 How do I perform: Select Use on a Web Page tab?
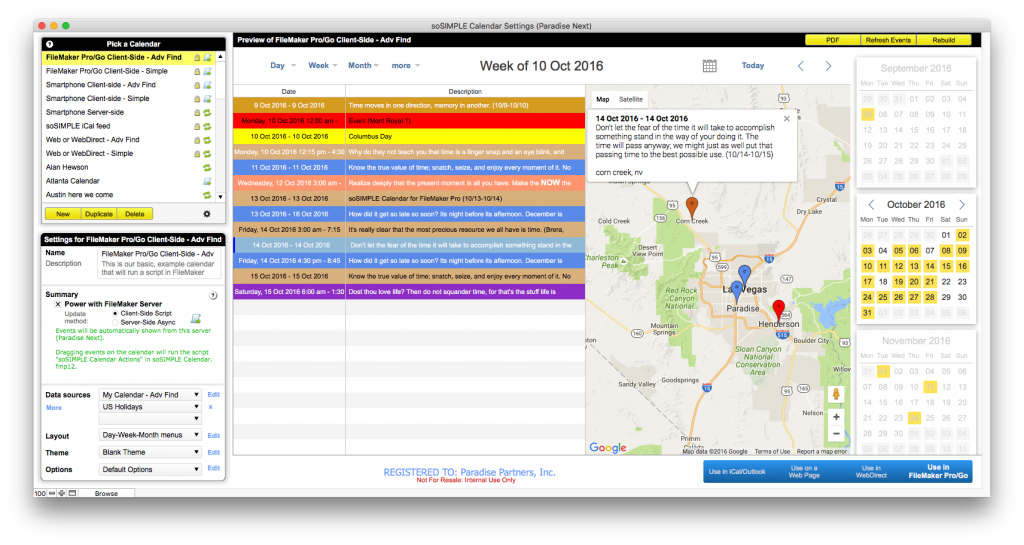pyautogui.click(x=804, y=471)
